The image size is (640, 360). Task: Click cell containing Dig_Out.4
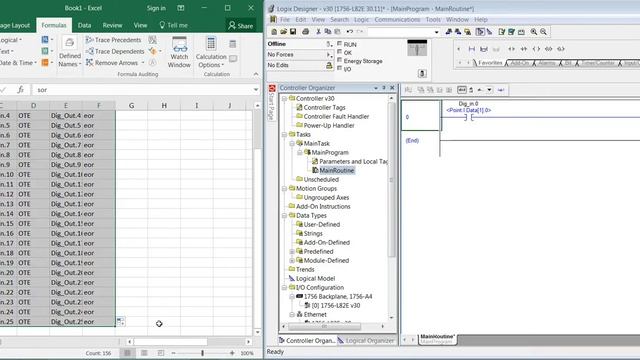[66, 116]
